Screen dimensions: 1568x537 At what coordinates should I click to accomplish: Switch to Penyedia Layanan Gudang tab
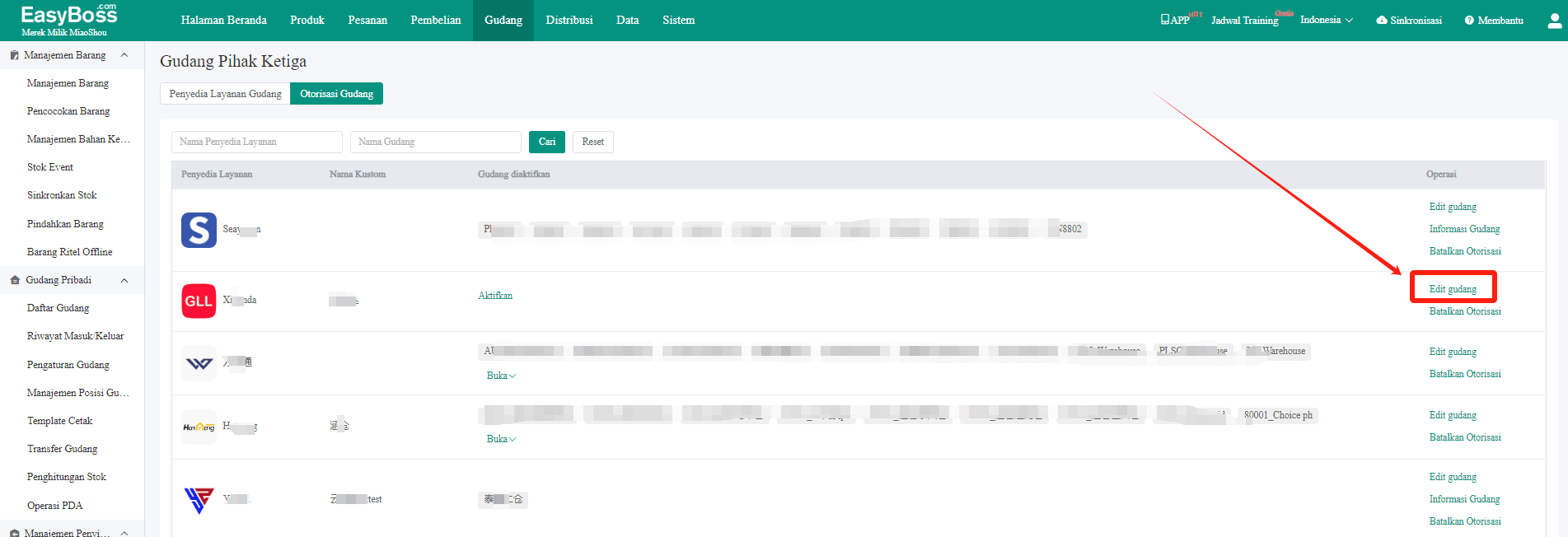pyautogui.click(x=225, y=94)
